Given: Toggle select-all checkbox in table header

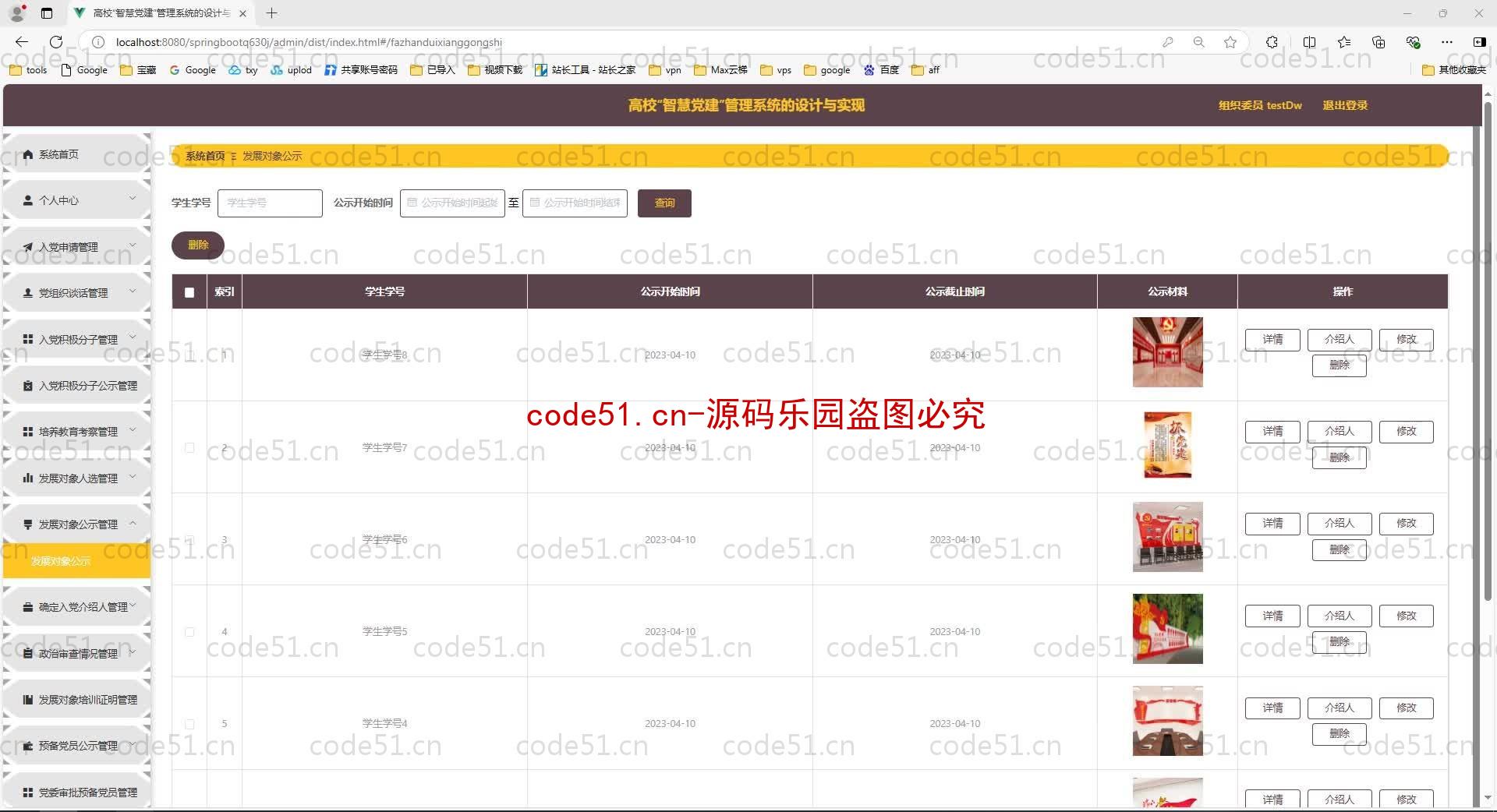Looking at the screenshot, I should (x=189, y=292).
